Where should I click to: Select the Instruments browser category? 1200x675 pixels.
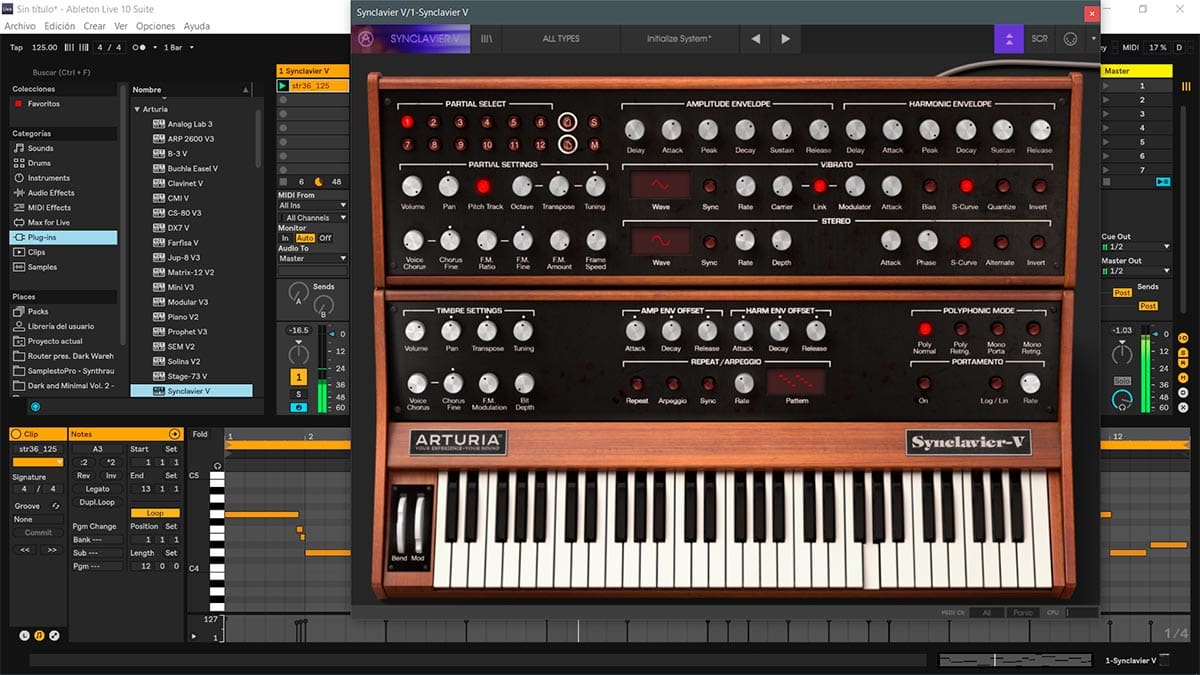click(x=49, y=178)
